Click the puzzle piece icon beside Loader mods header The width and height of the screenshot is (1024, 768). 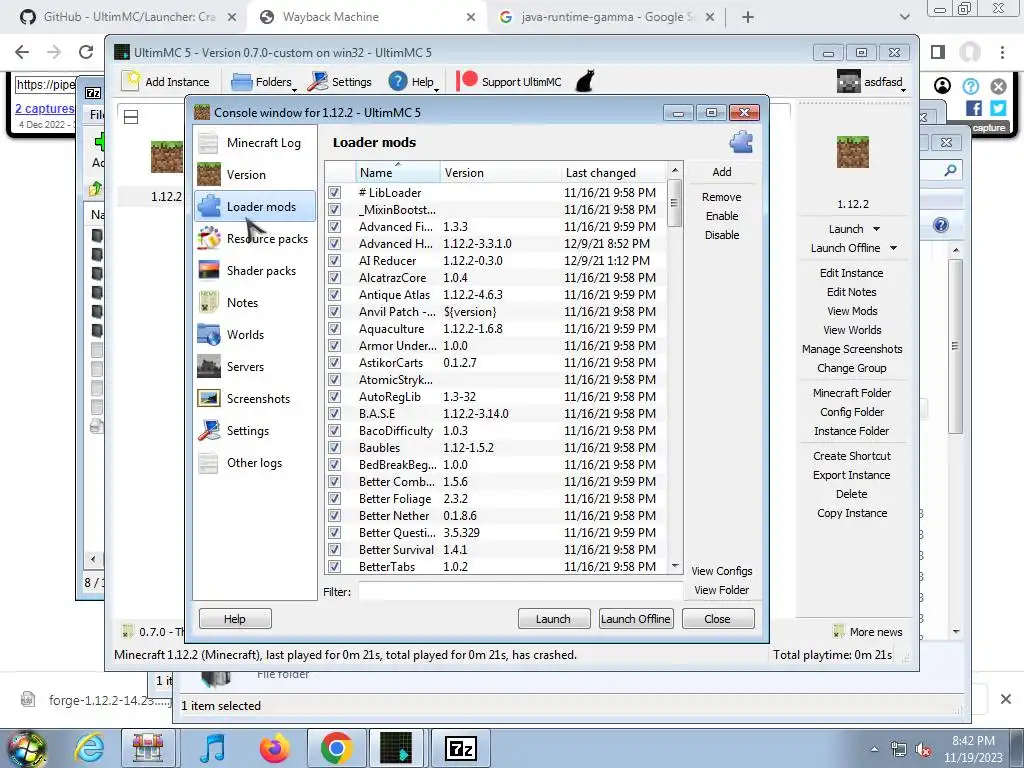[x=741, y=142]
